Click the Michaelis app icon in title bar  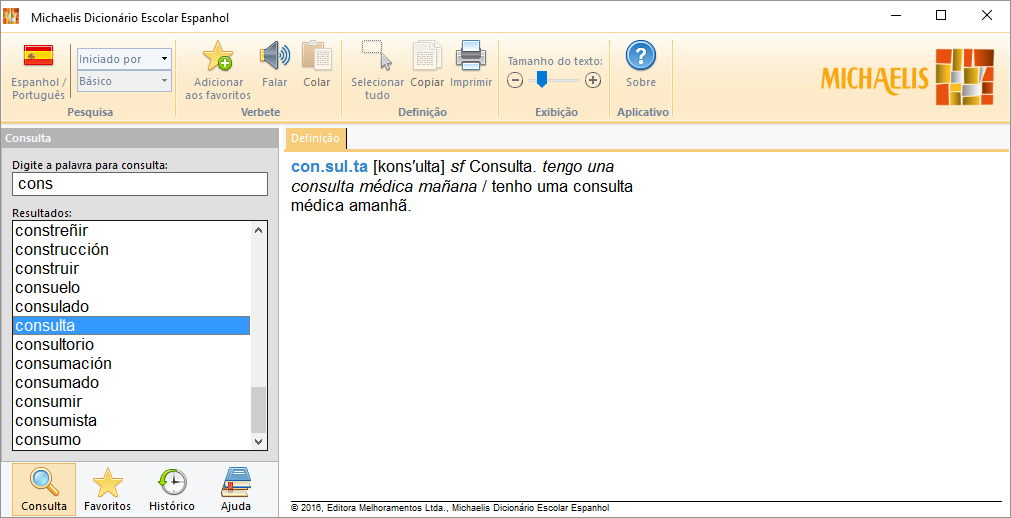point(11,16)
